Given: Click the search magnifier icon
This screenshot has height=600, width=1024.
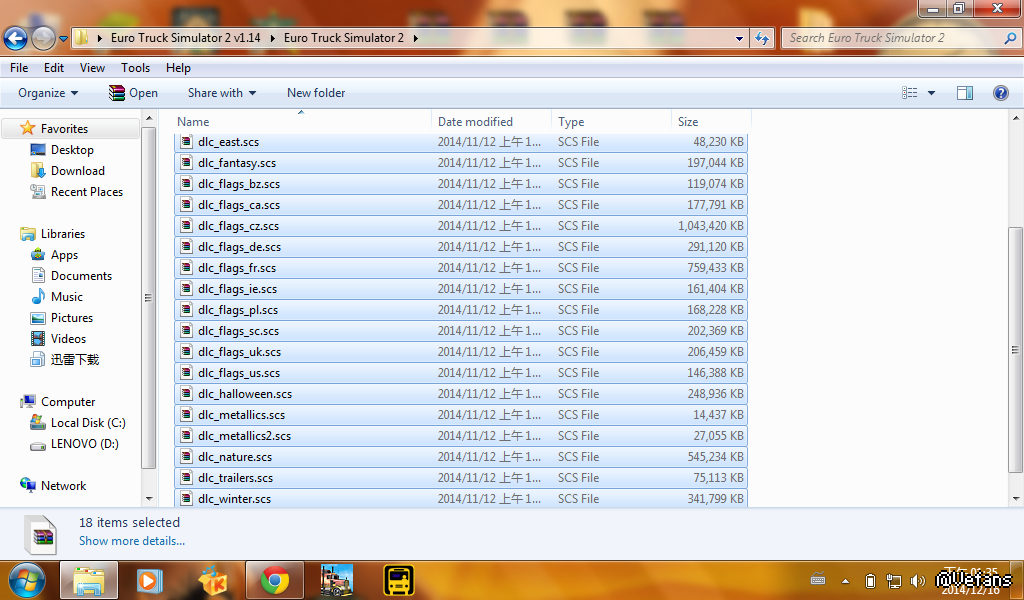Looking at the screenshot, I should 1010,38.
